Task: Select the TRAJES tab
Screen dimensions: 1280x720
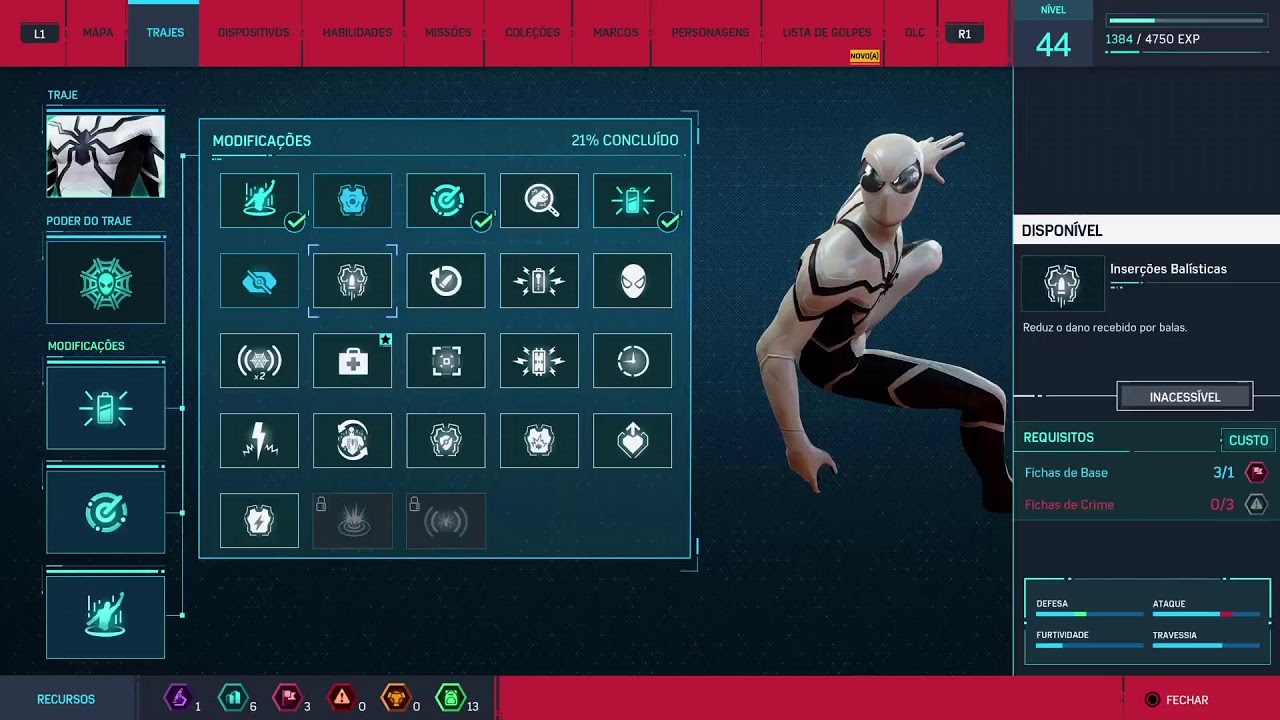Action: click(x=165, y=33)
